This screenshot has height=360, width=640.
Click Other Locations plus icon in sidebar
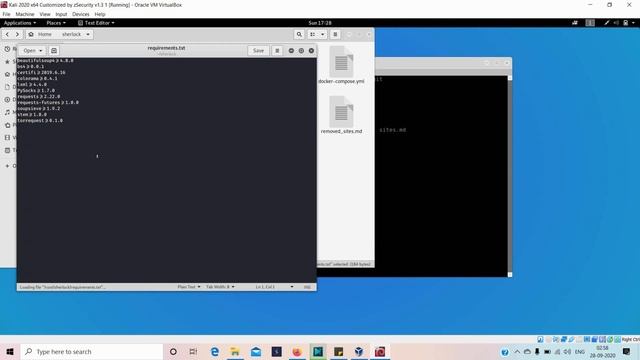7,166
